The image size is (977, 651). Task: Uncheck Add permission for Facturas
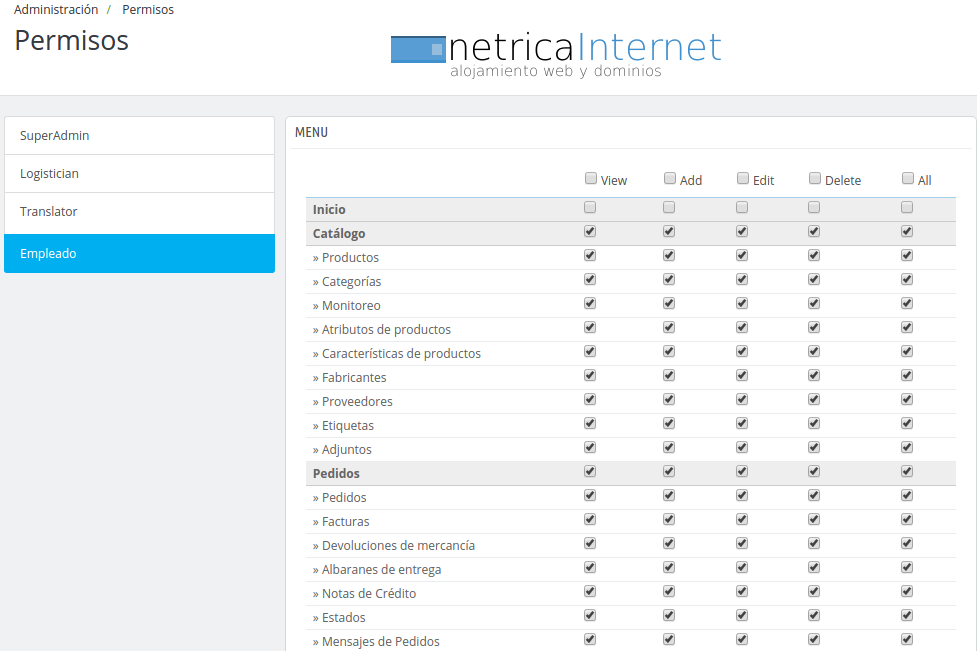(669, 520)
